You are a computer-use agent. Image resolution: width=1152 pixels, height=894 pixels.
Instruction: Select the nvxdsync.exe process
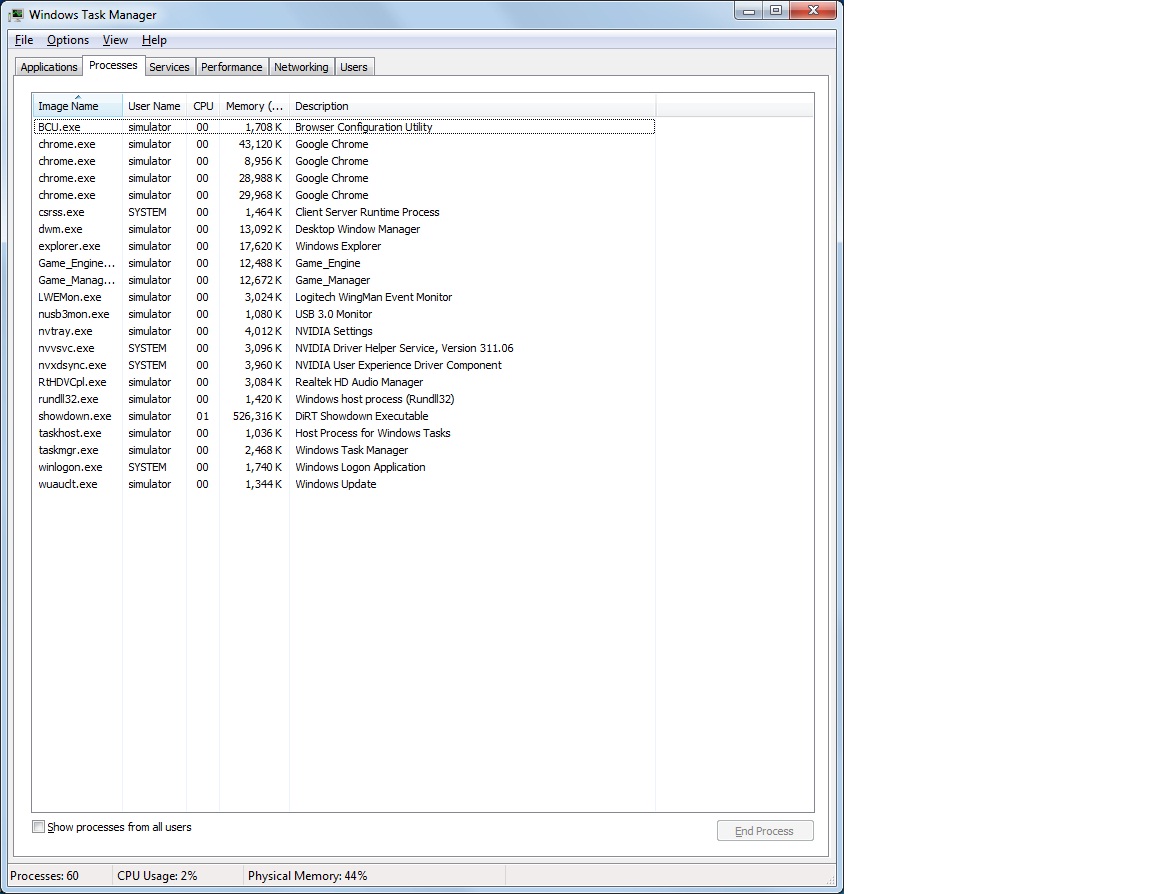coord(344,365)
